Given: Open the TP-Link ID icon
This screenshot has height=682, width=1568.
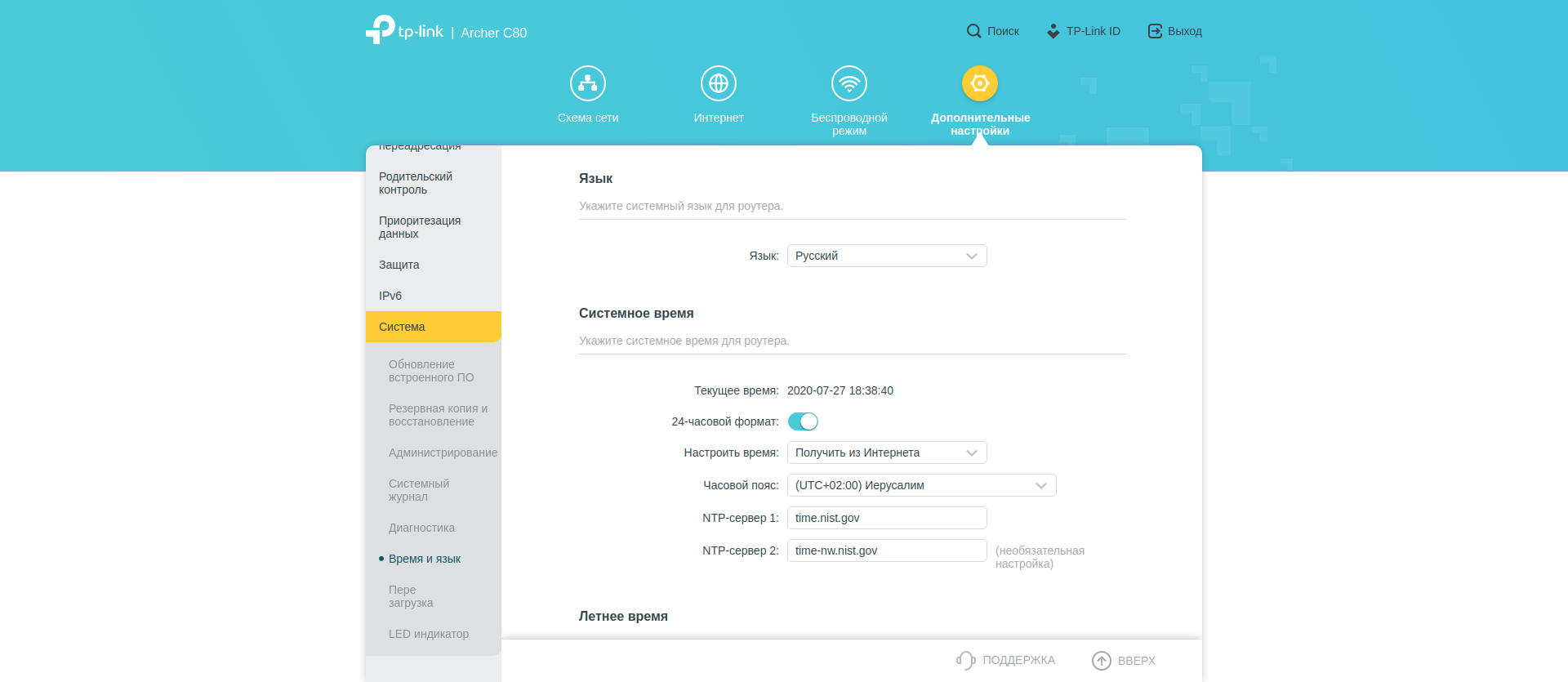Looking at the screenshot, I should click(1053, 31).
